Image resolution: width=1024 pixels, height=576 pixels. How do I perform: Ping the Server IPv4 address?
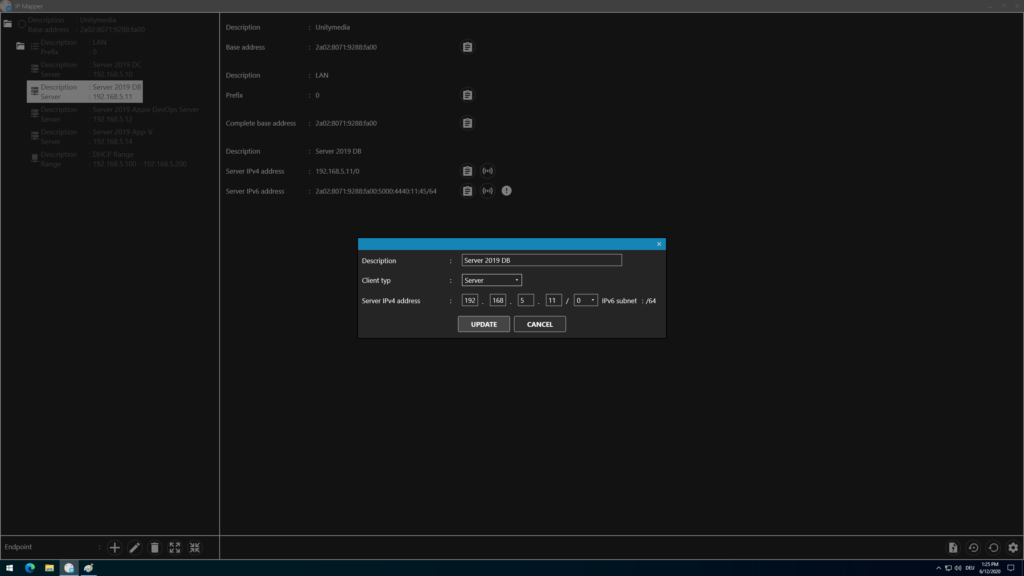(x=487, y=171)
